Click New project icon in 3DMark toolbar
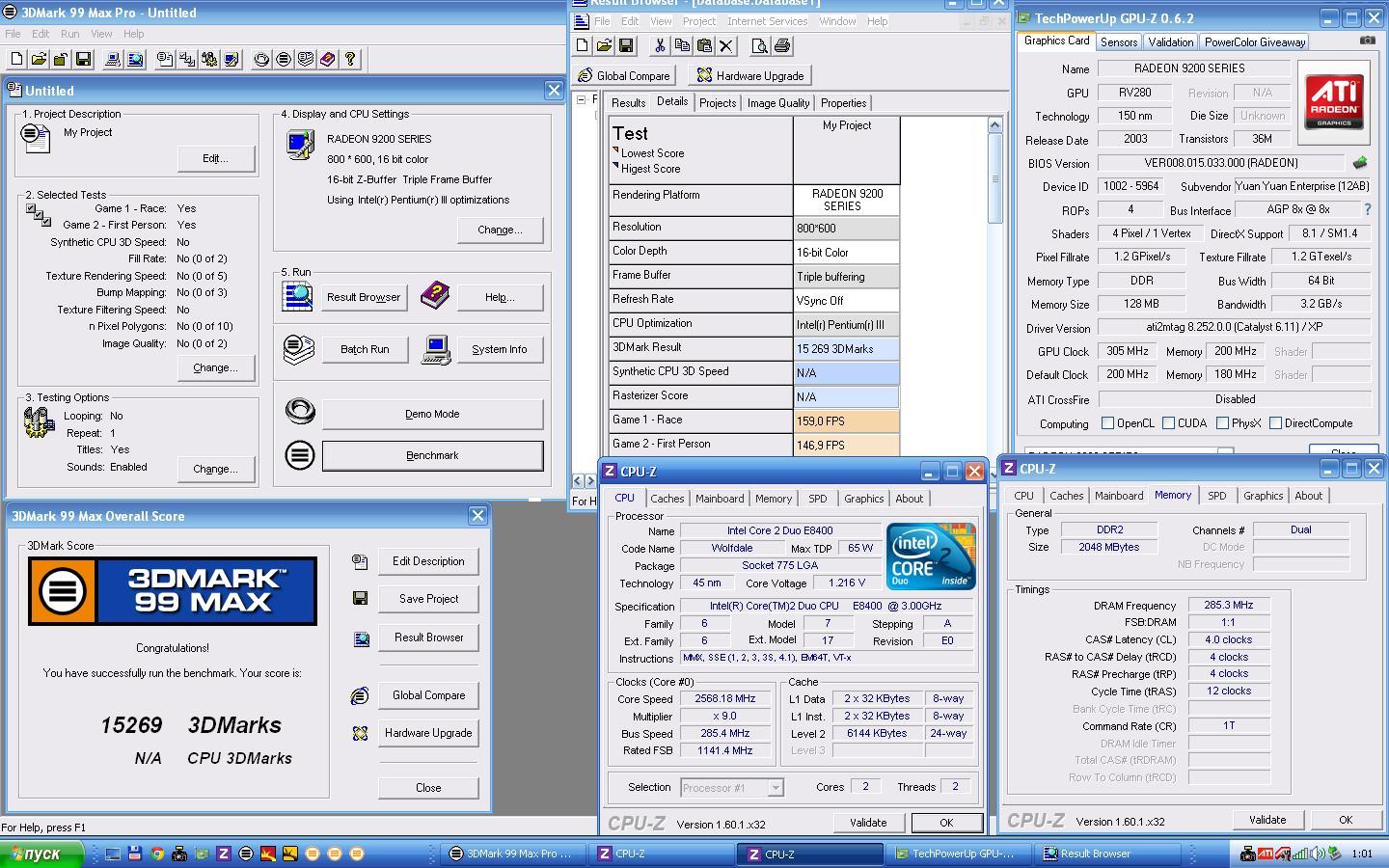Viewport: 1389px width, 868px height. click(x=16, y=59)
